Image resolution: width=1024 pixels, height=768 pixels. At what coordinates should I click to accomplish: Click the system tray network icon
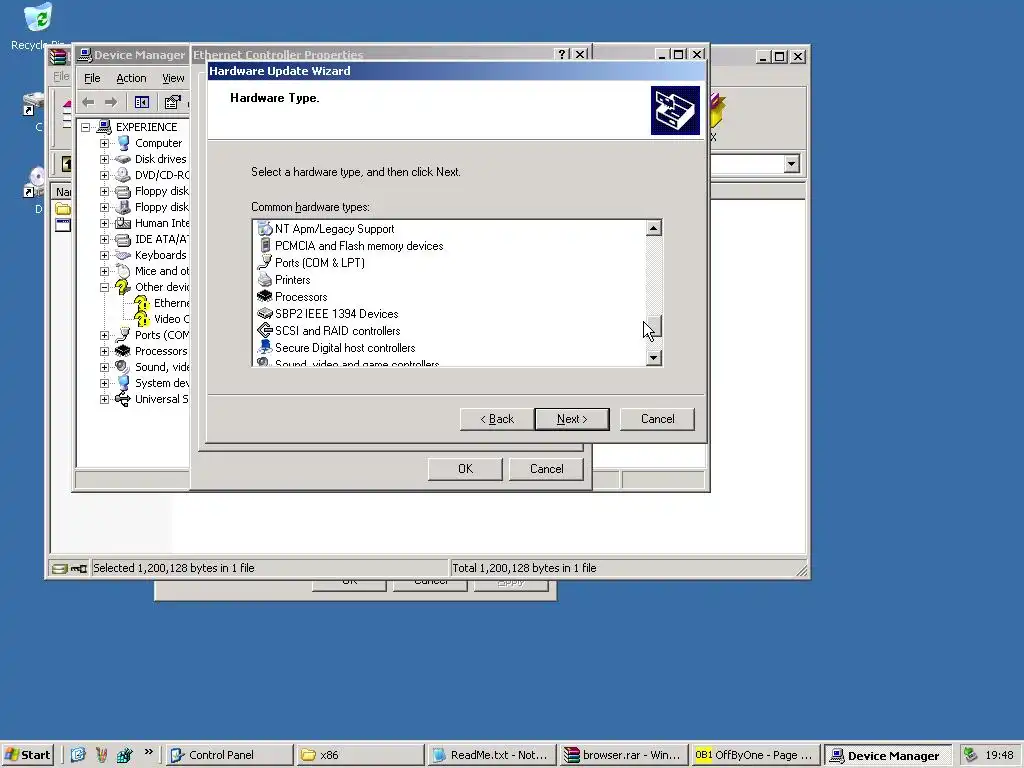[970, 755]
